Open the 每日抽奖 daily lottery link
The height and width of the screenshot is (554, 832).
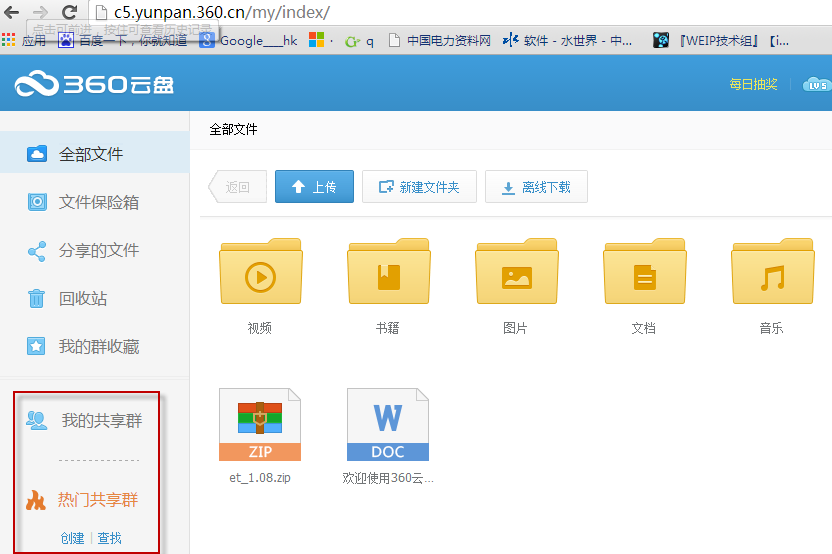pyautogui.click(x=753, y=84)
